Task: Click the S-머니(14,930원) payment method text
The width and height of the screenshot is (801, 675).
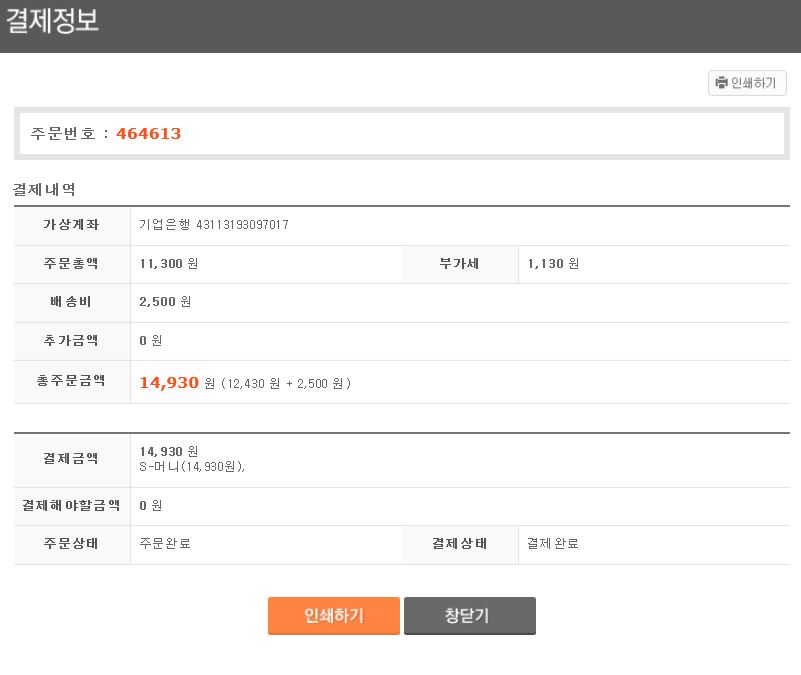Action: coord(192,466)
